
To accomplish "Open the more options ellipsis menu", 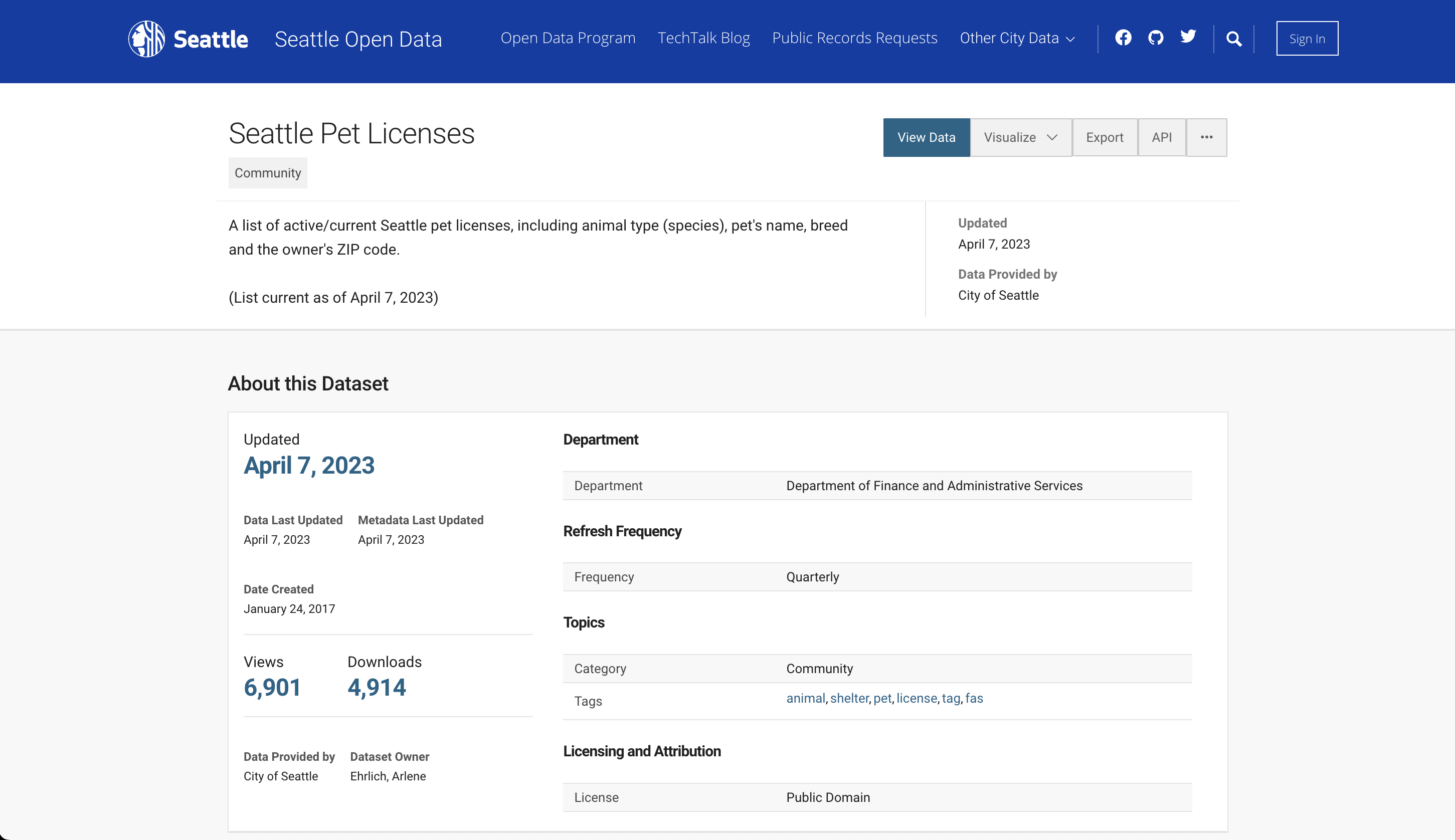I will click(x=1206, y=137).
